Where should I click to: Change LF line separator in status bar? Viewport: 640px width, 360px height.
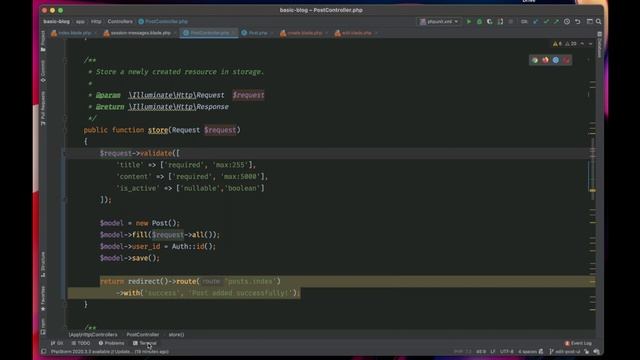pos(493,351)
